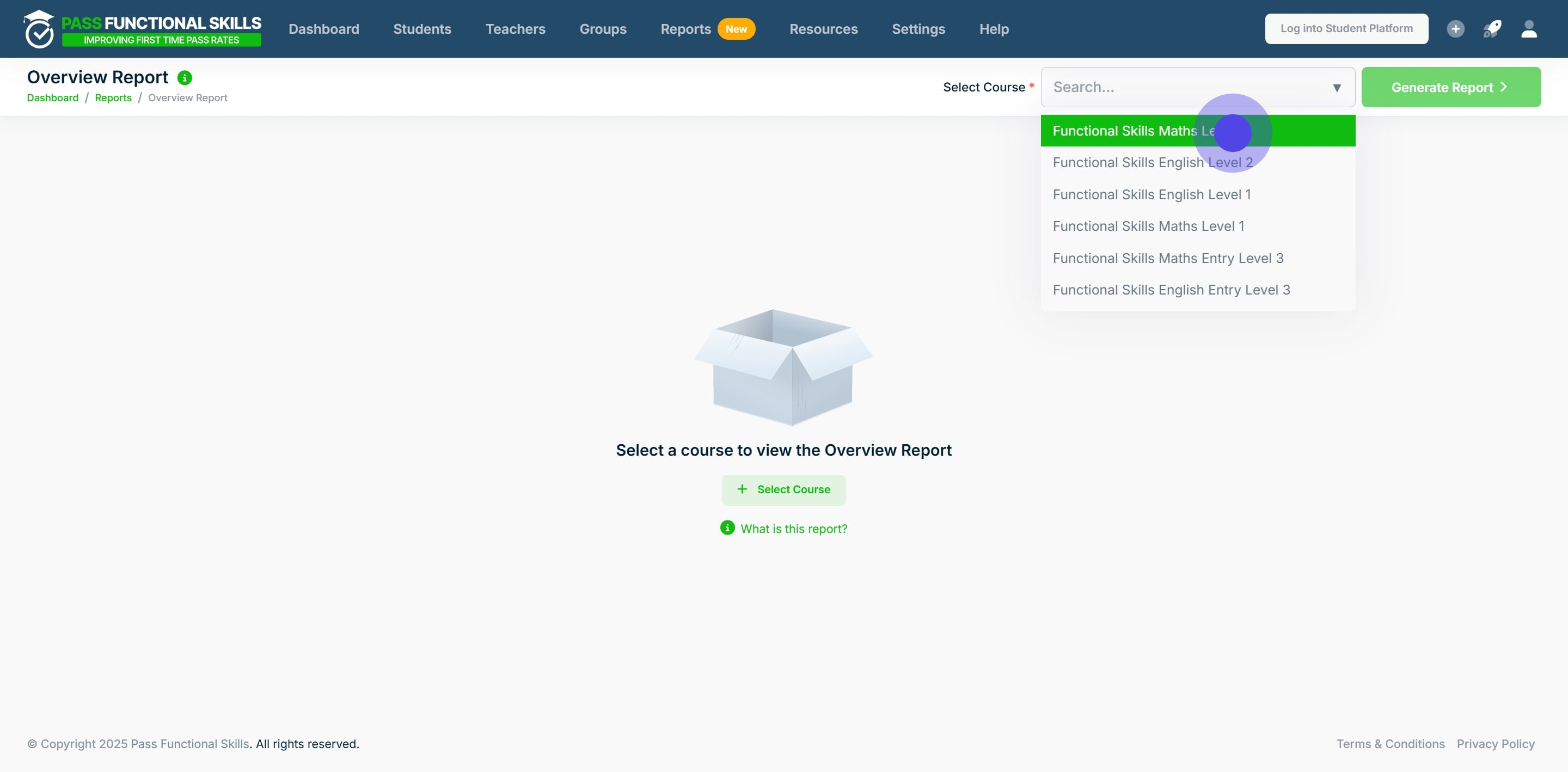The image size is (1568, 772).
Task: Click the empty box illustration
Action: [x=783, y=366]
